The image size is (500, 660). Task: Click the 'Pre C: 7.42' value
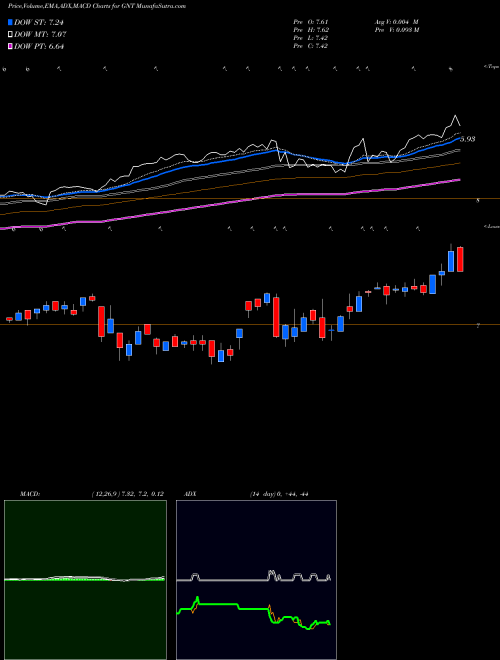311,46
